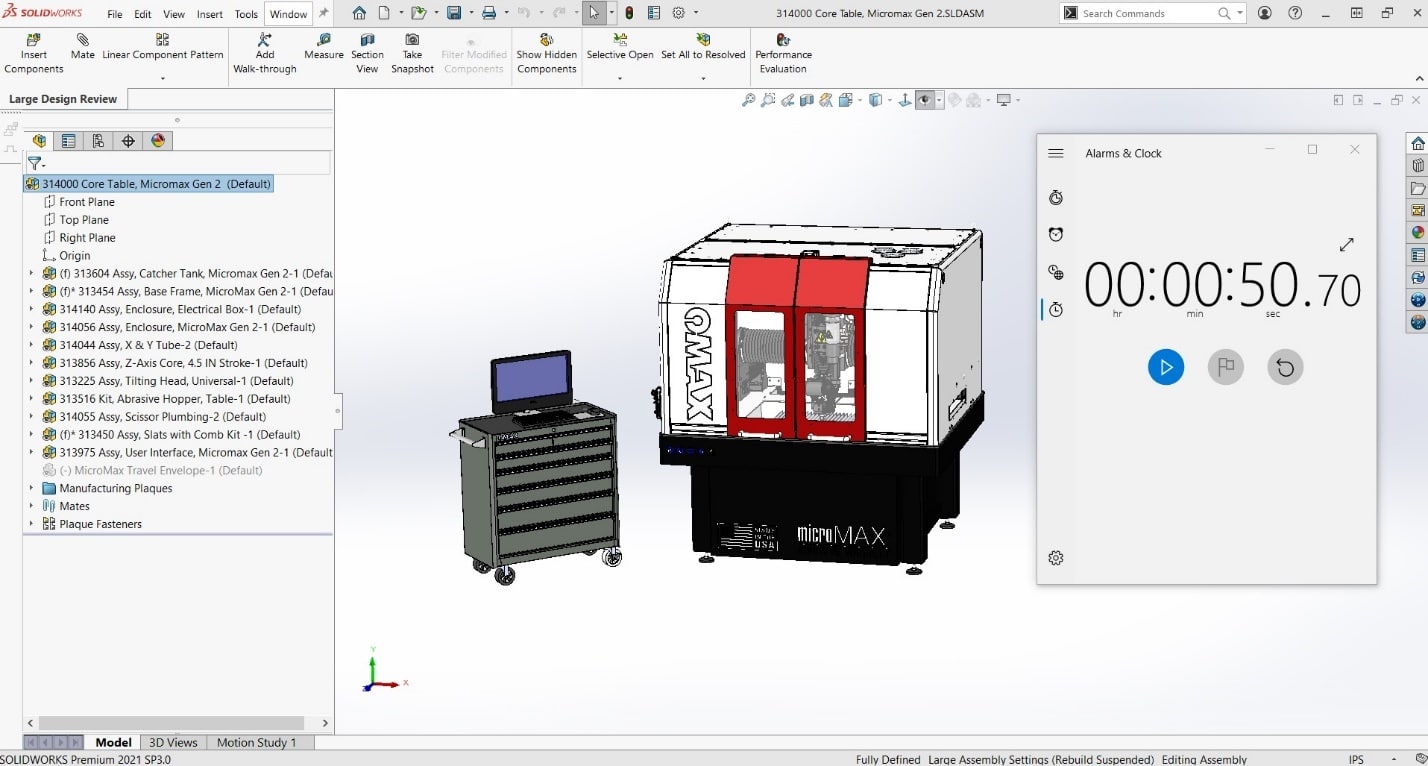Image resolution: width=1428 pixels, height=766 pixels.
Task: Click the Search Commands field
Action: pos(1147,13)
